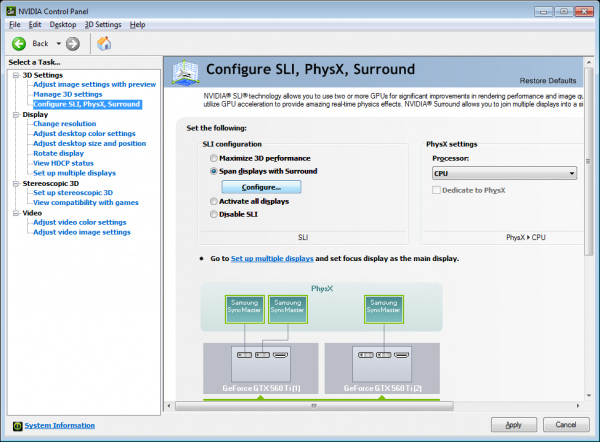Image resolution: width=600 pixels, height=442 pixels.
Task: Select Configure SLI, PhysX, Surround task
Action: [x=87, y=104]
